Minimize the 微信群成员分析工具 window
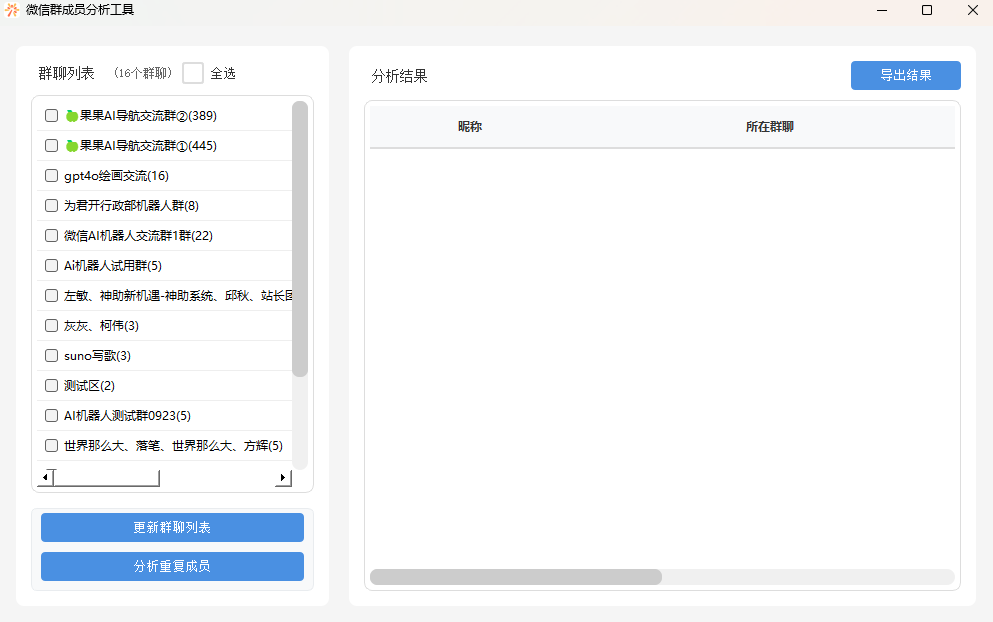993x622 pixels. click(882, 10)
